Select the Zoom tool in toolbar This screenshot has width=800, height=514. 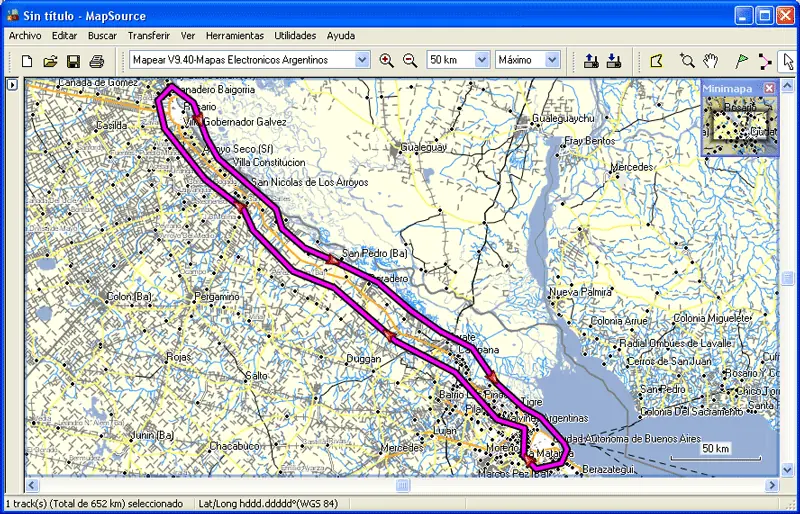pyautogui.click(x=687, y=61)
